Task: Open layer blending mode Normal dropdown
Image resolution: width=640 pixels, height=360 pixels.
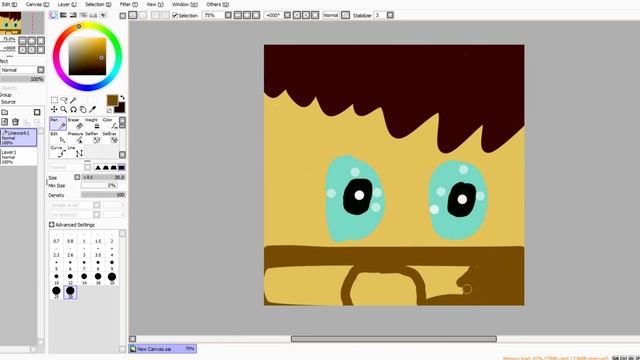Action: tap(40, 70)
